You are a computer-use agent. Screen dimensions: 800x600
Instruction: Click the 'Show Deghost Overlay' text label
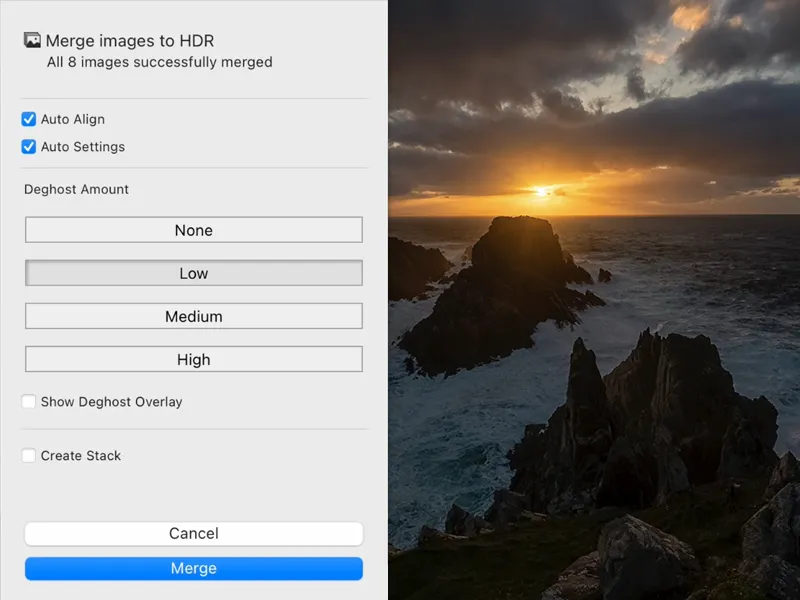pos(111,402)
